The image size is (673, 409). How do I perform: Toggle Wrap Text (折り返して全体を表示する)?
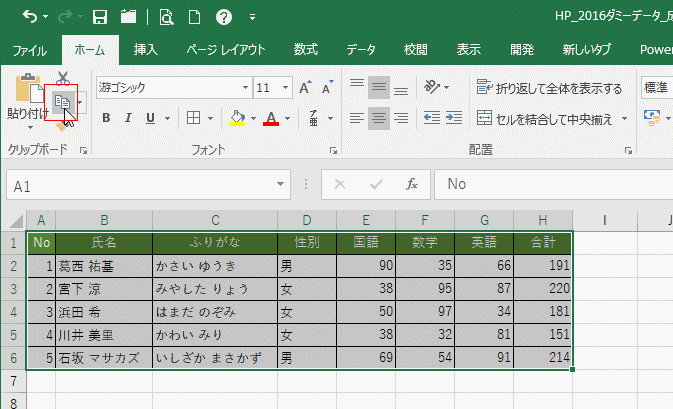pyautogui.click(x=549, y=88)
